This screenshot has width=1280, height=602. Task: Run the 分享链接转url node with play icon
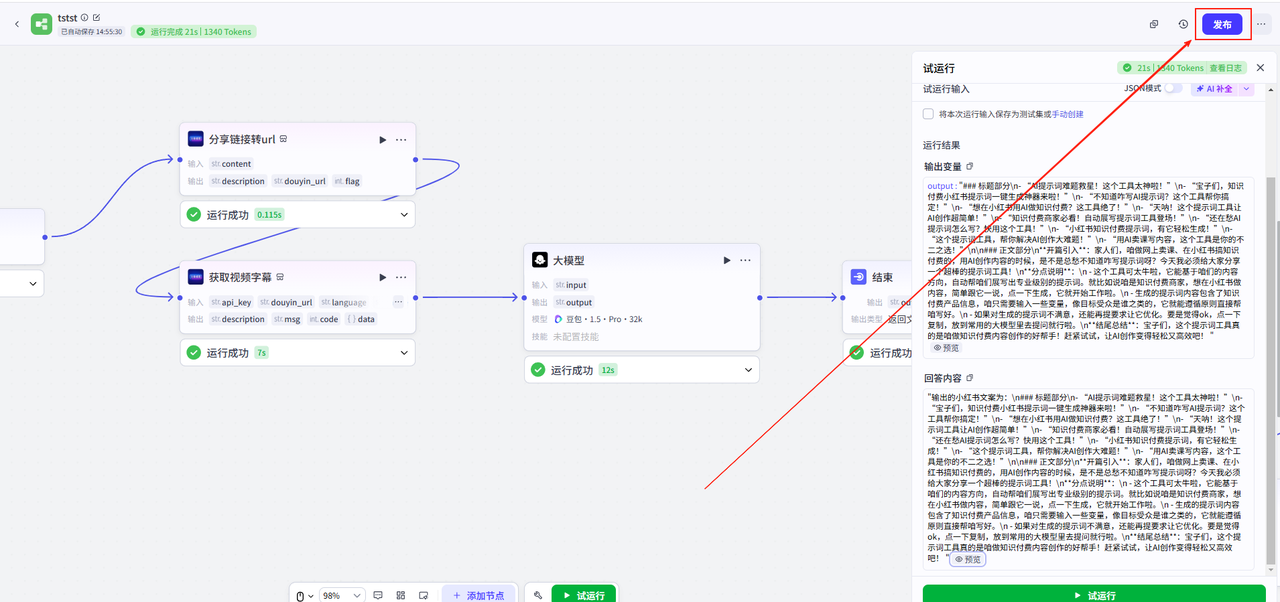click(382, 140)
